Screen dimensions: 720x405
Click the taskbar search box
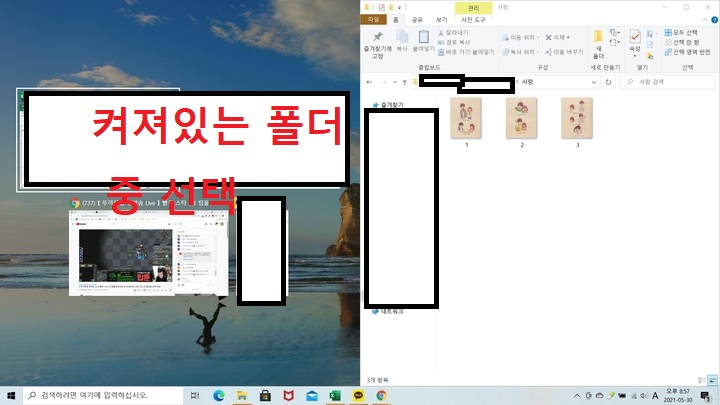pos(103,395)
